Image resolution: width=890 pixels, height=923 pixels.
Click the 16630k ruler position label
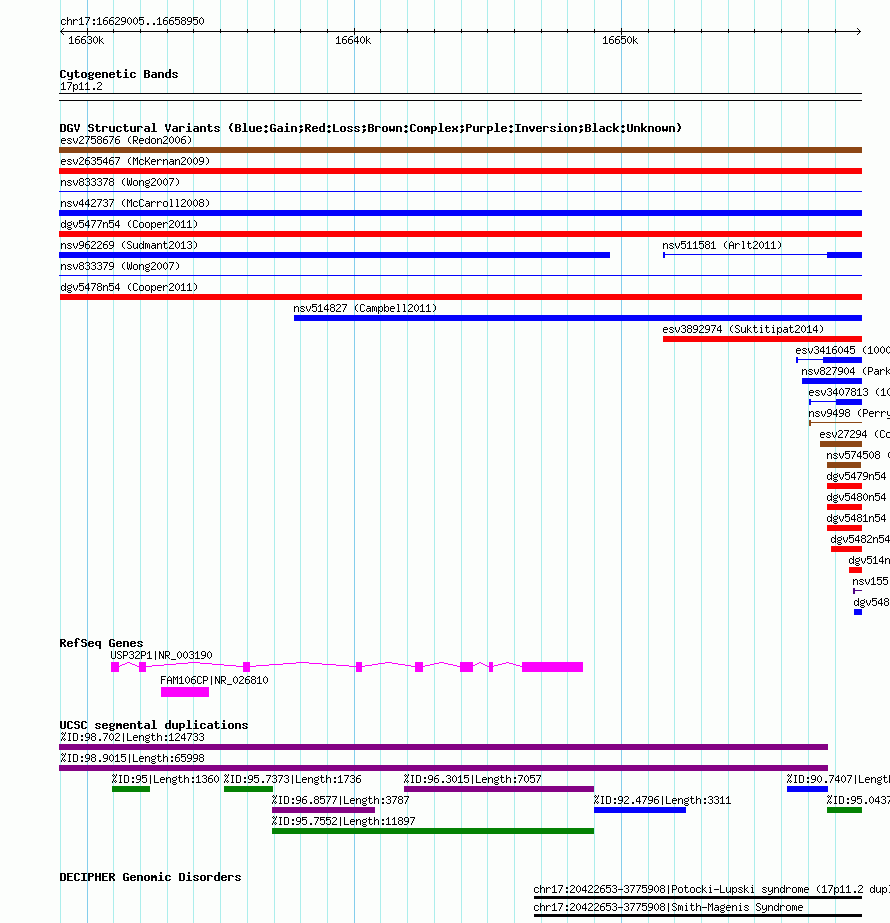86,40
